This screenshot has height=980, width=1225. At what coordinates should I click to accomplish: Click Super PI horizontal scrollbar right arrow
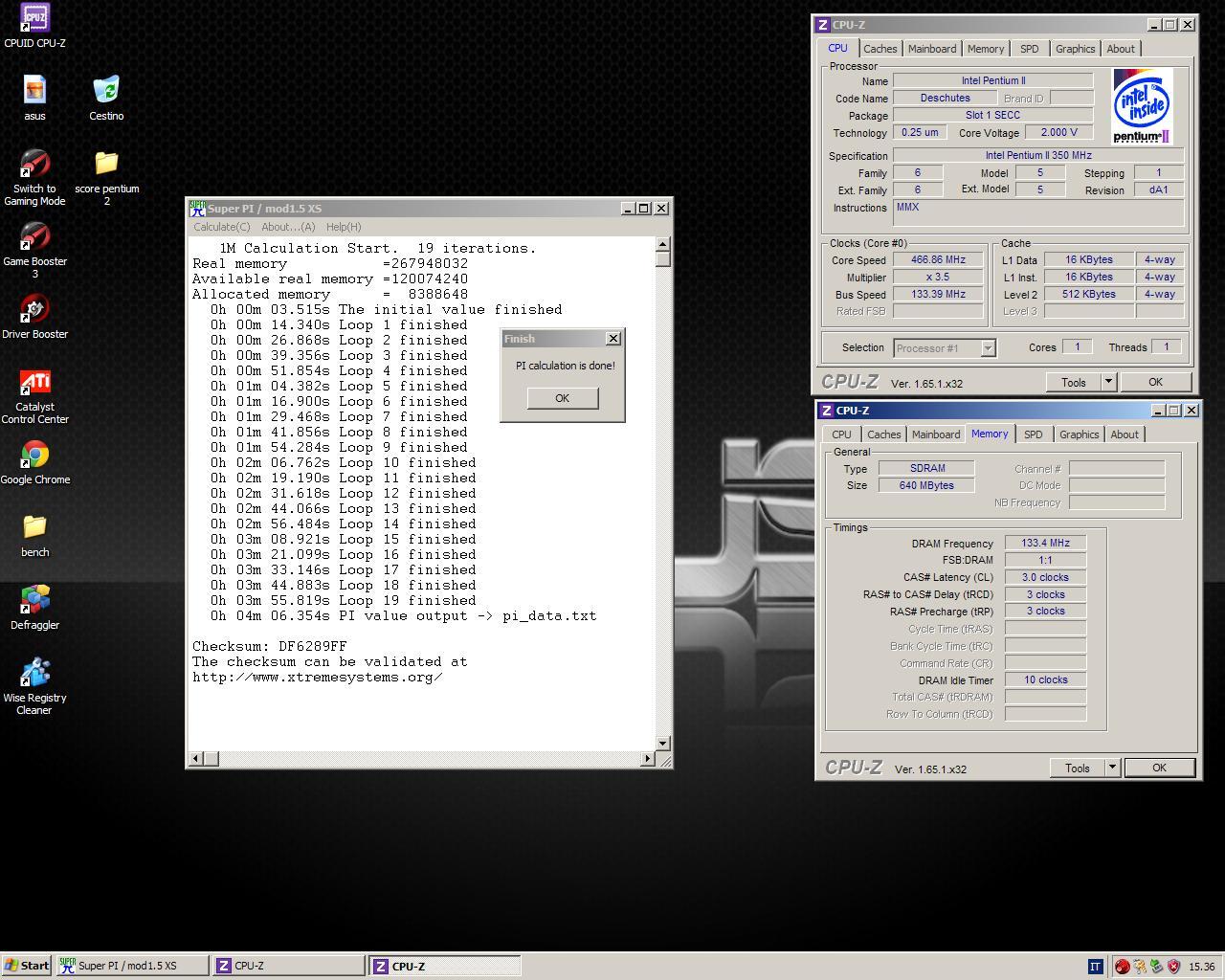(648, 759)
